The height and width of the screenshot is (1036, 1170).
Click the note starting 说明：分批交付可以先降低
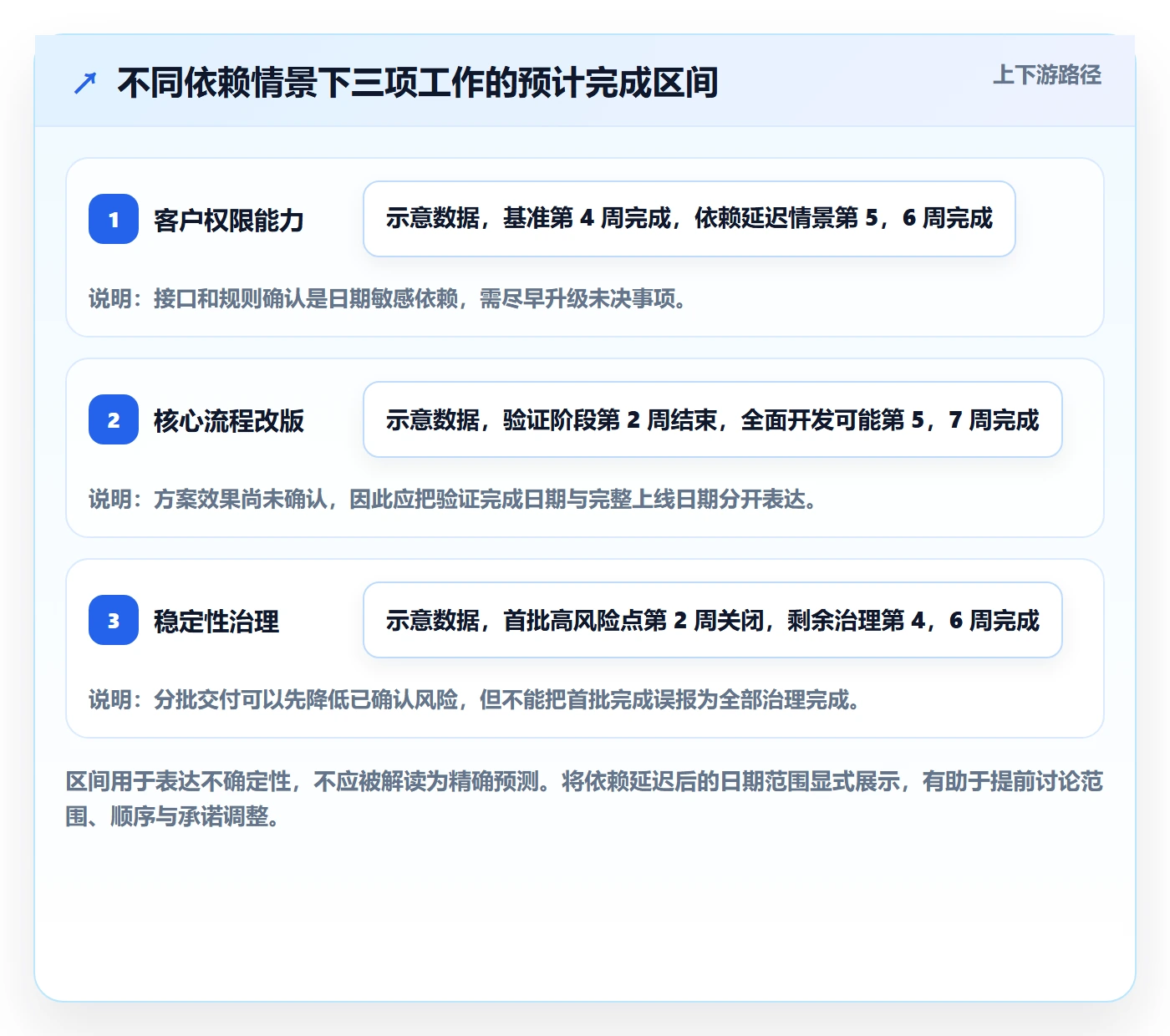[x=475, y=699]
